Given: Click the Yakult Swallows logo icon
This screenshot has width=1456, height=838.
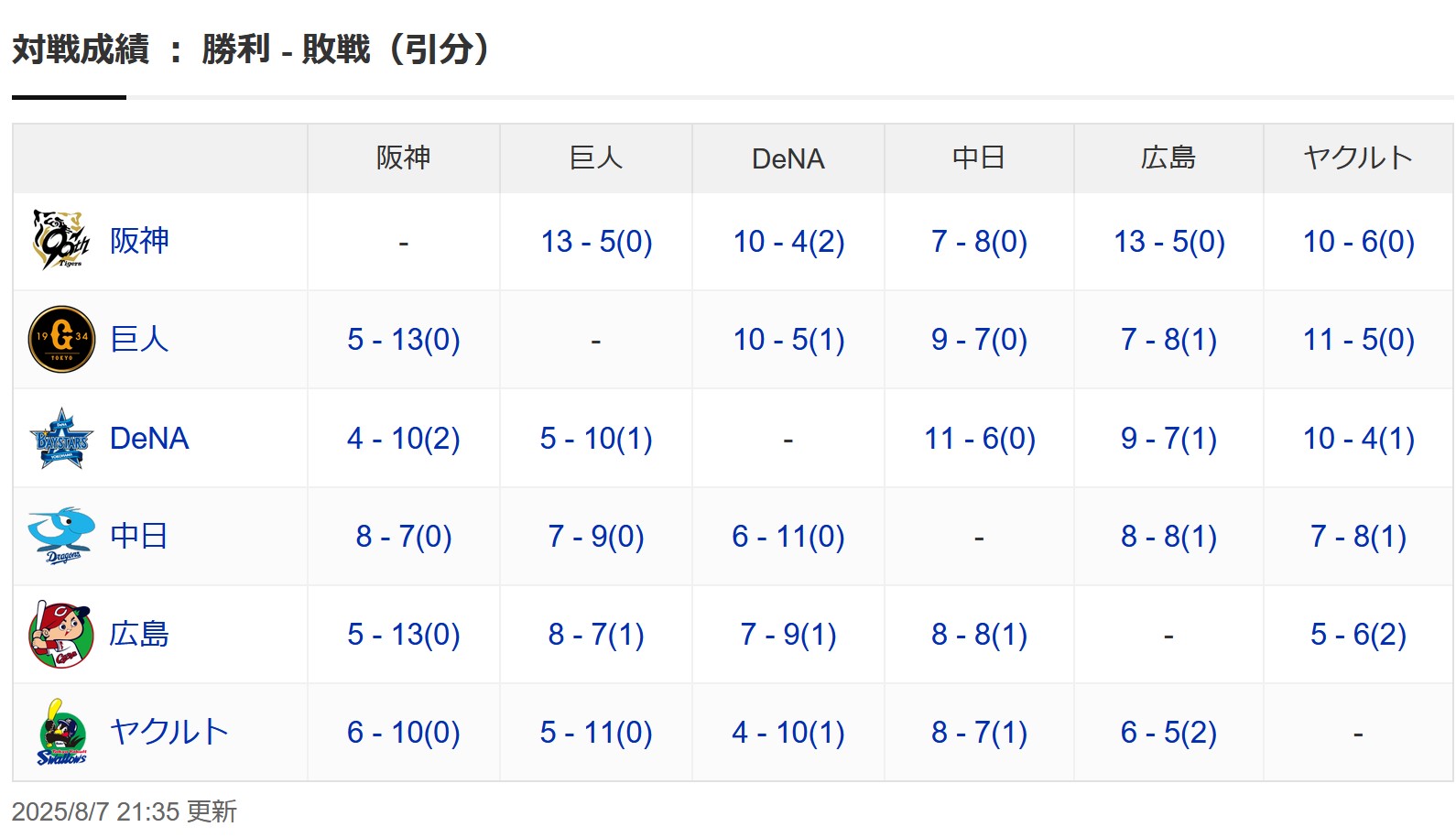Looking at the screenshot, I should click(x=61, y=733).
